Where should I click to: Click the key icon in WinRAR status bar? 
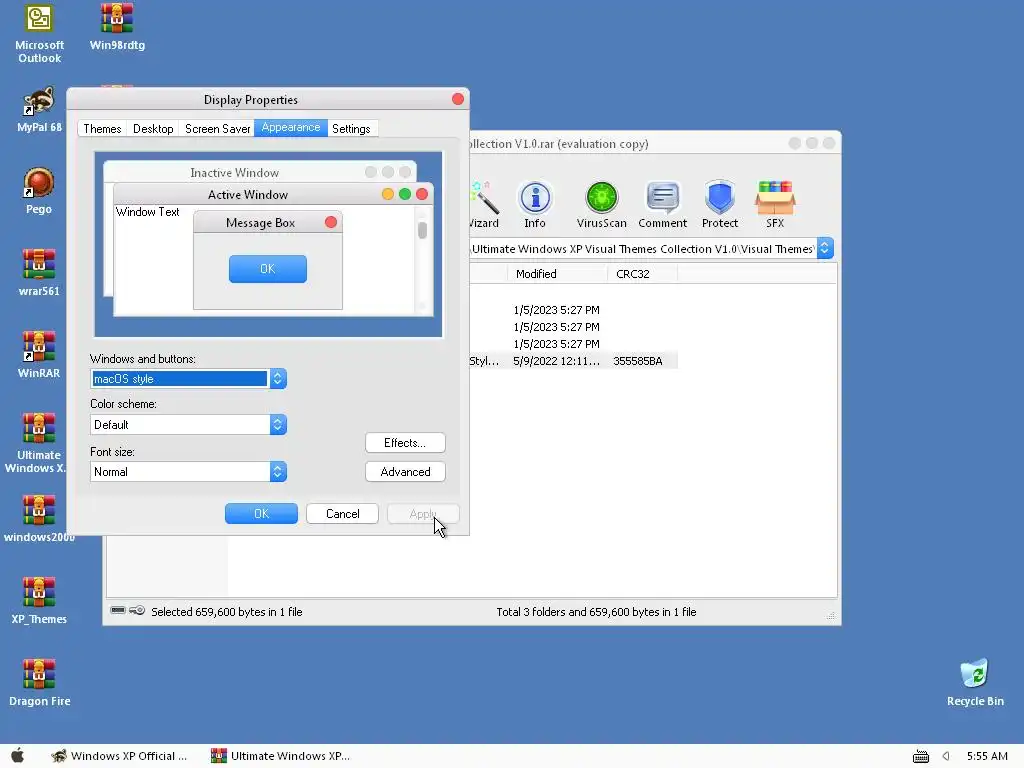[x=137, y=611]
